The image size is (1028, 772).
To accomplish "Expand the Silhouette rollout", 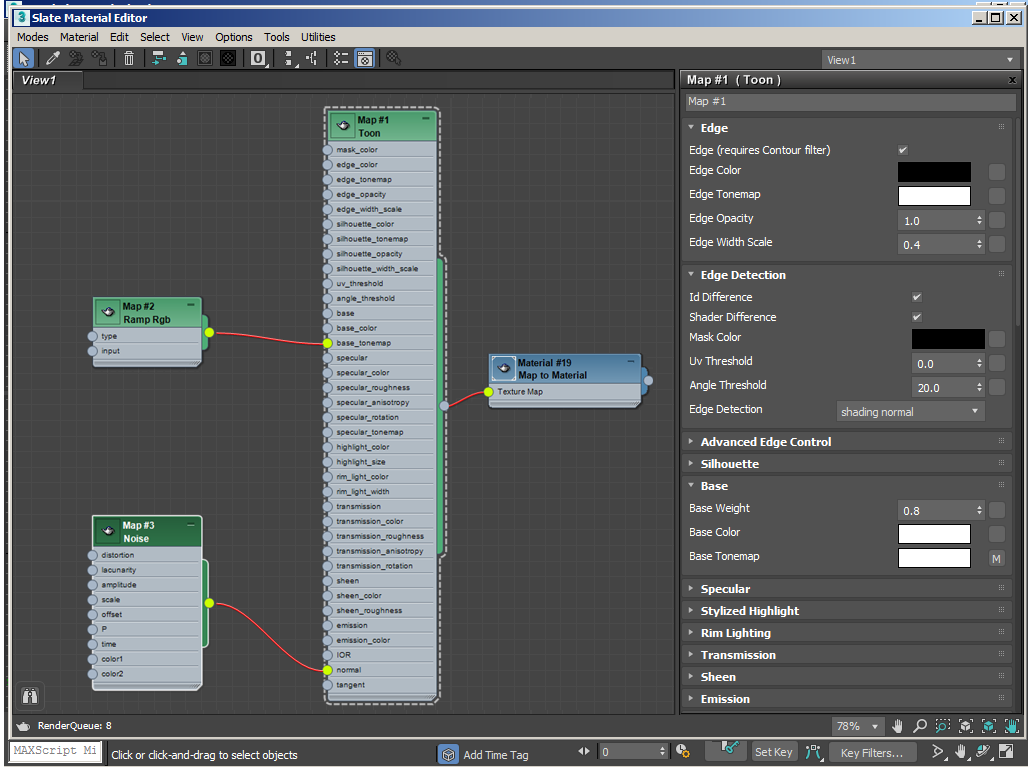I will [730, 463].
